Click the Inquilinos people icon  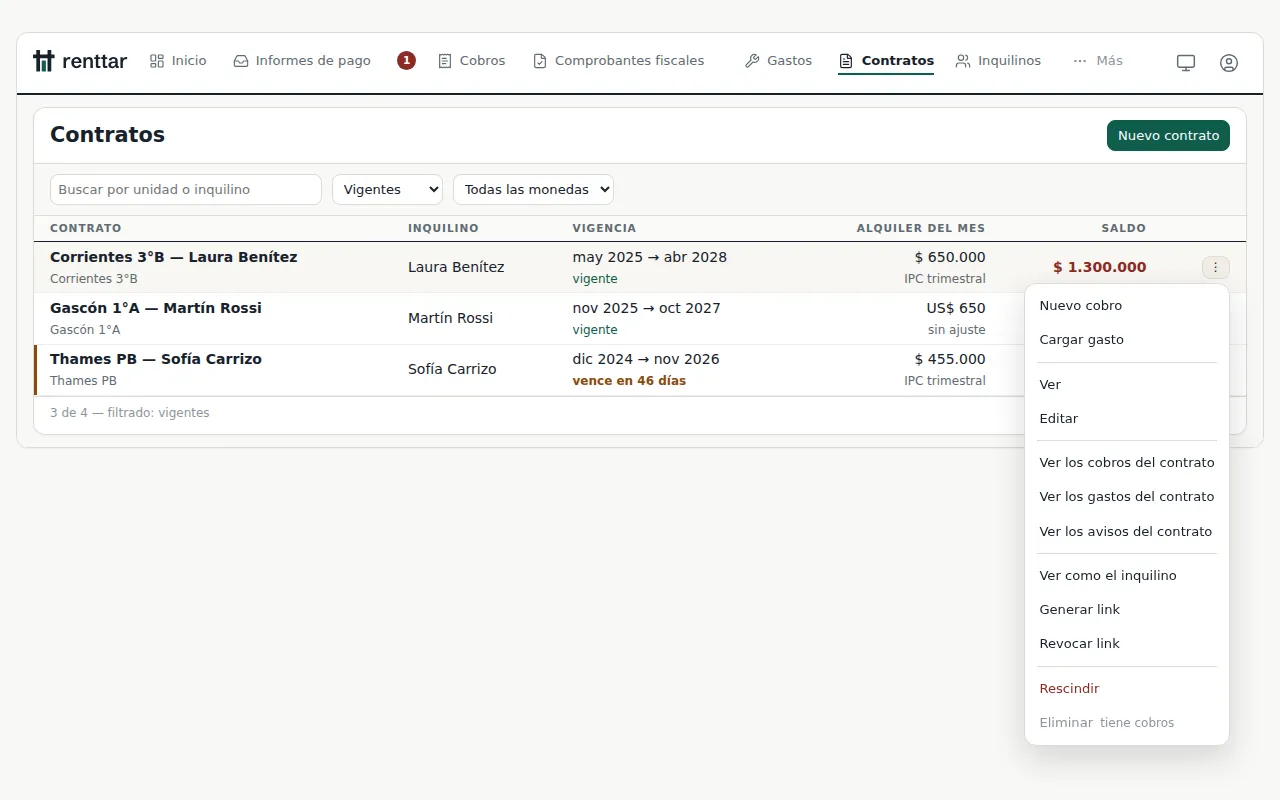click(x=963, y=61)
